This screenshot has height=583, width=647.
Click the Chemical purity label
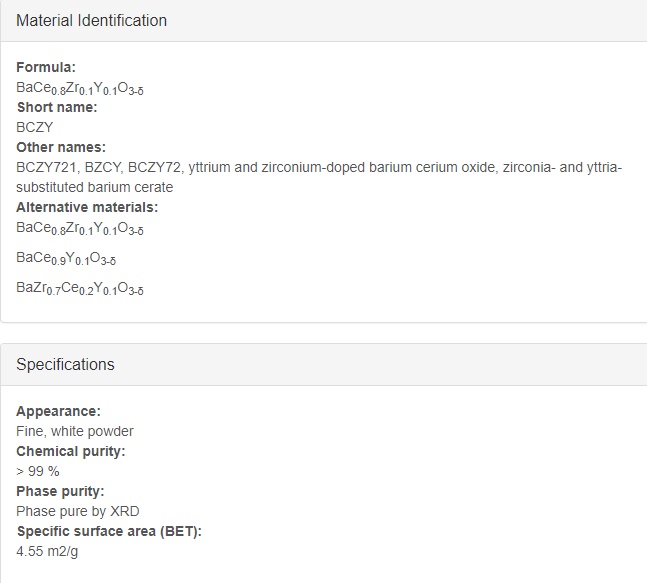click(71, 451)
